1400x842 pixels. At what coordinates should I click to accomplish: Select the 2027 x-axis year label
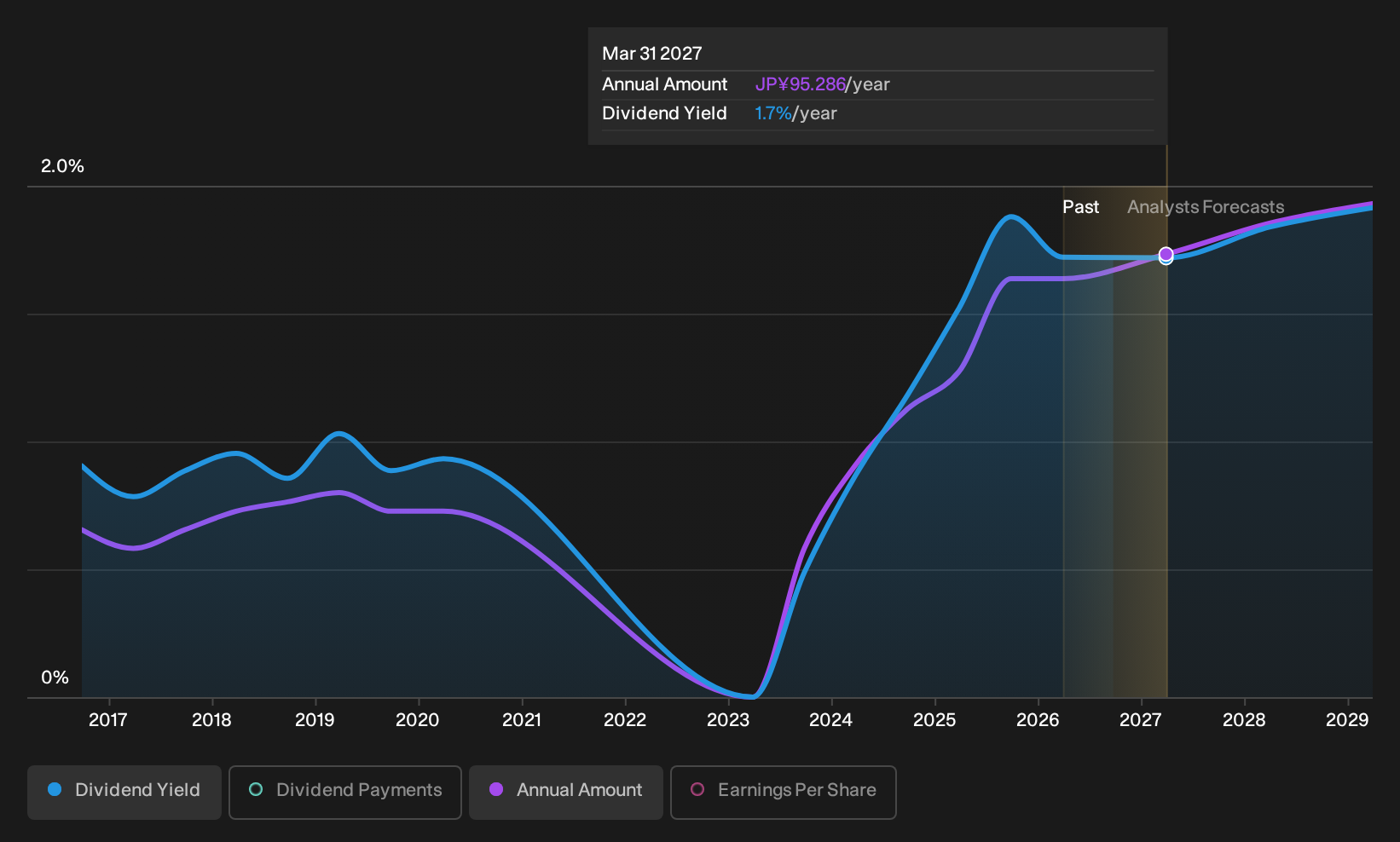(1141, 720)
